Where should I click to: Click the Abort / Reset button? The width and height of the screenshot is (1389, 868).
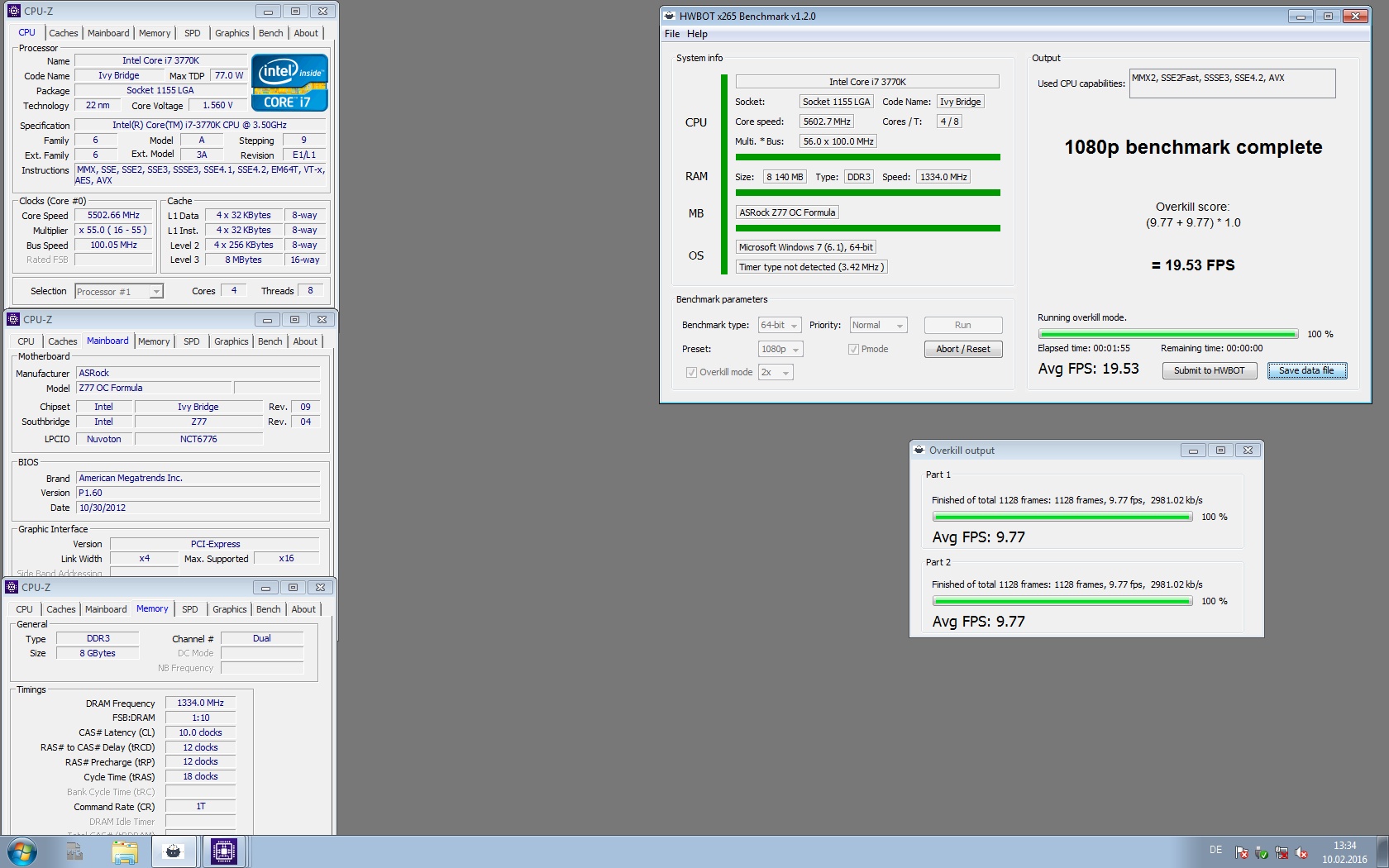tap(963, 350)
